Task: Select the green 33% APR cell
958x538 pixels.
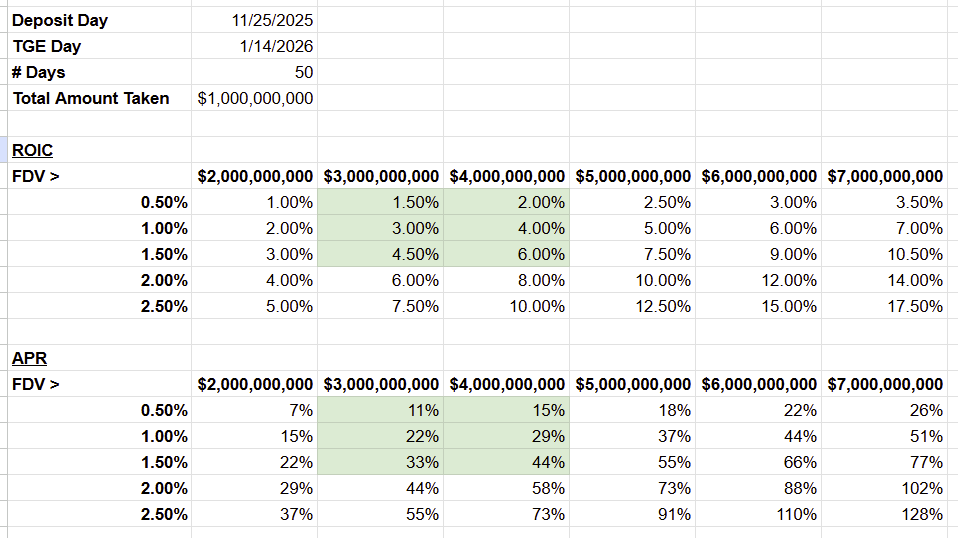Action: 423,462
